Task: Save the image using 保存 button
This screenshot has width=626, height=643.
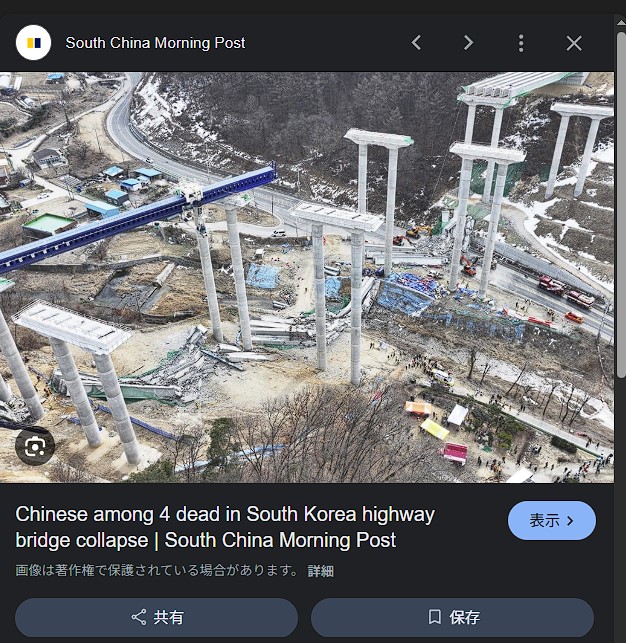Action: click(452, 617)
